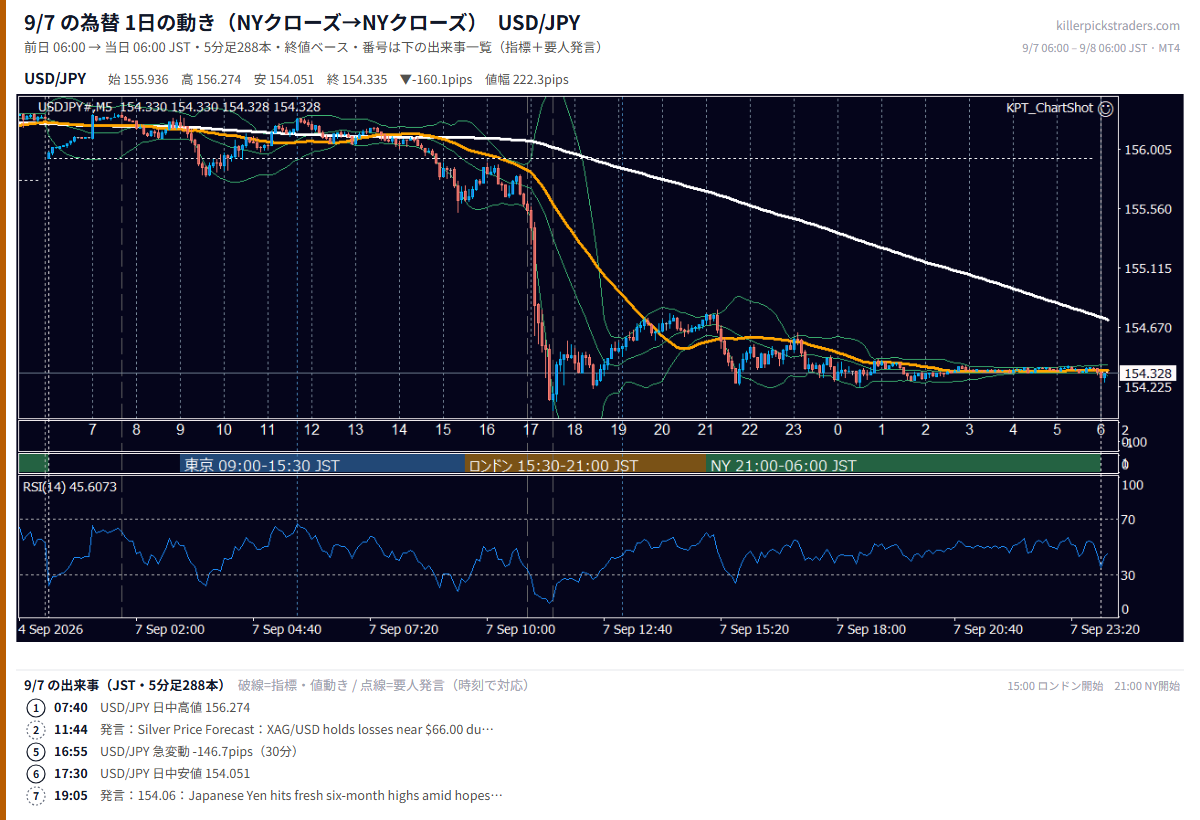Viewport: 1200px width, 820px height.
Task: Click the RSI scale value 30
Action: pyautogui.click(x=1128, y=575)
